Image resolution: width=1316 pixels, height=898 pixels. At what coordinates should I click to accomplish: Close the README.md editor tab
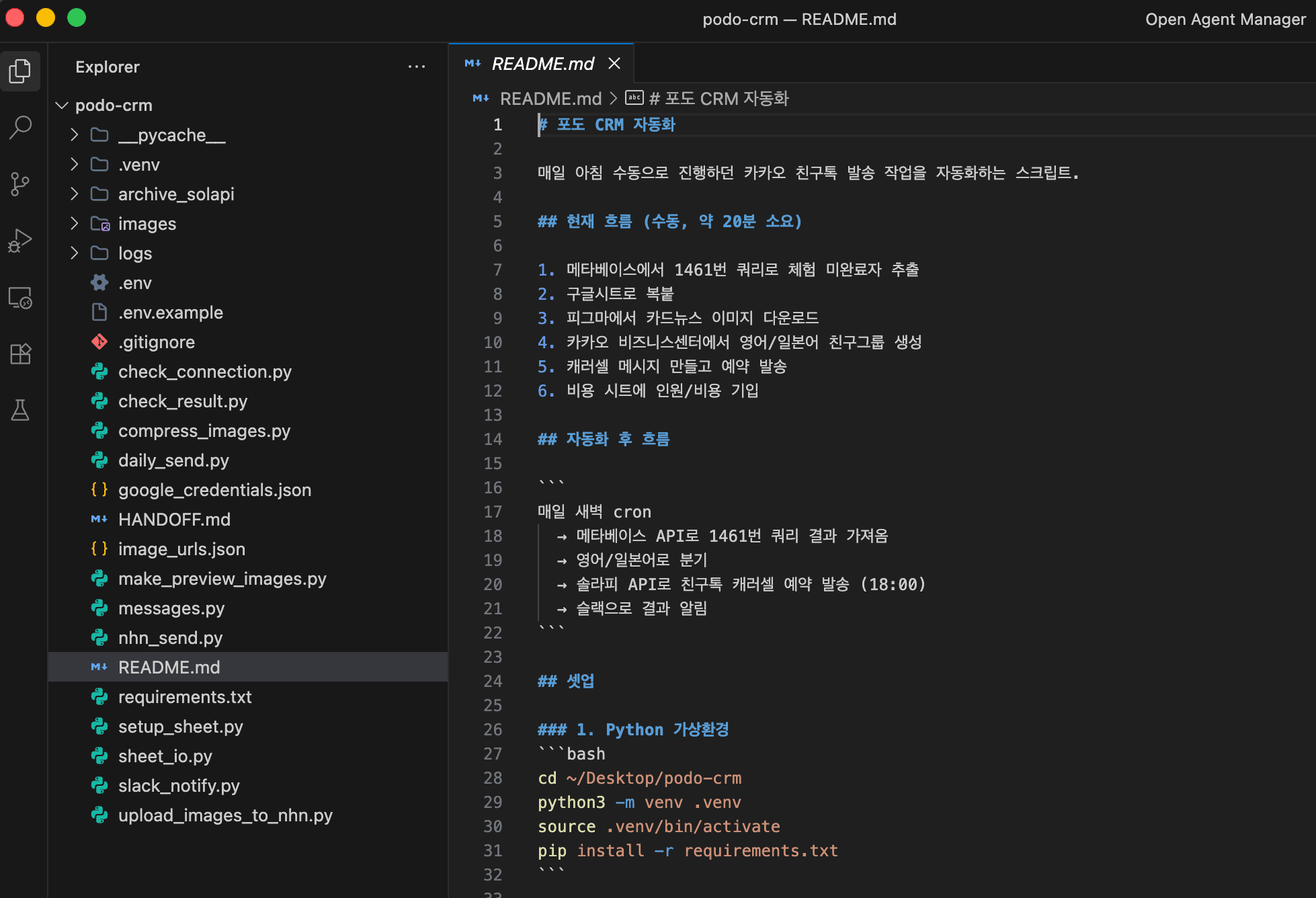(614, 63)
